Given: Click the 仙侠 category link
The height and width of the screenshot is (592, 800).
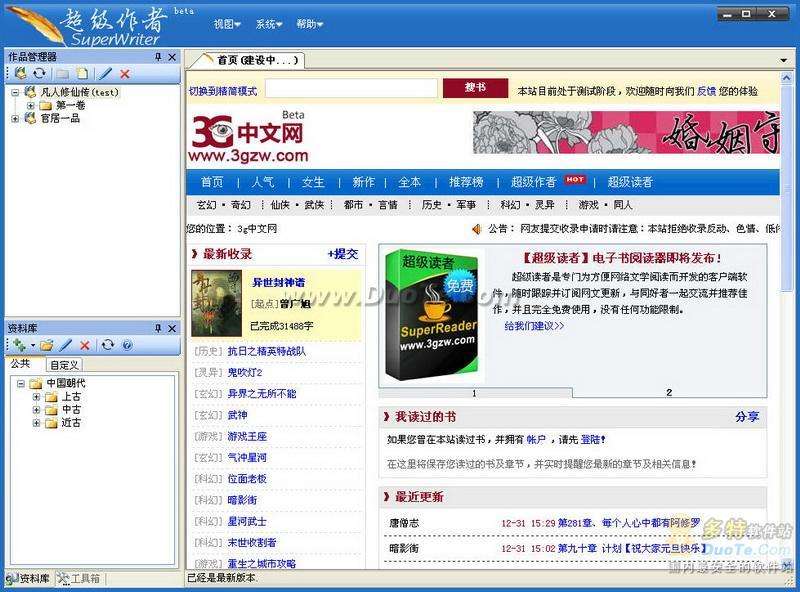Looking at the screenshot, I should tap(280, 205).
